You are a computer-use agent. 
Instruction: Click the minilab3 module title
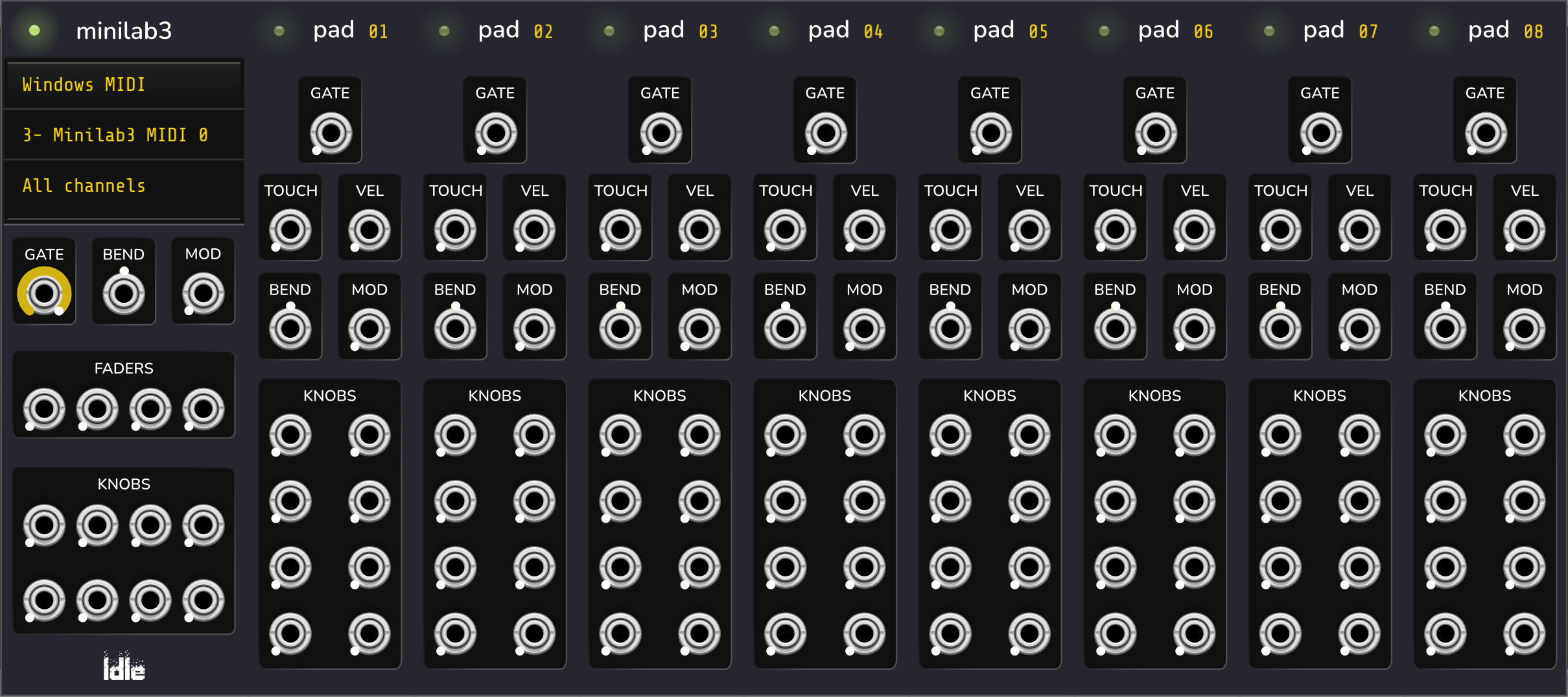click(124, 30)
